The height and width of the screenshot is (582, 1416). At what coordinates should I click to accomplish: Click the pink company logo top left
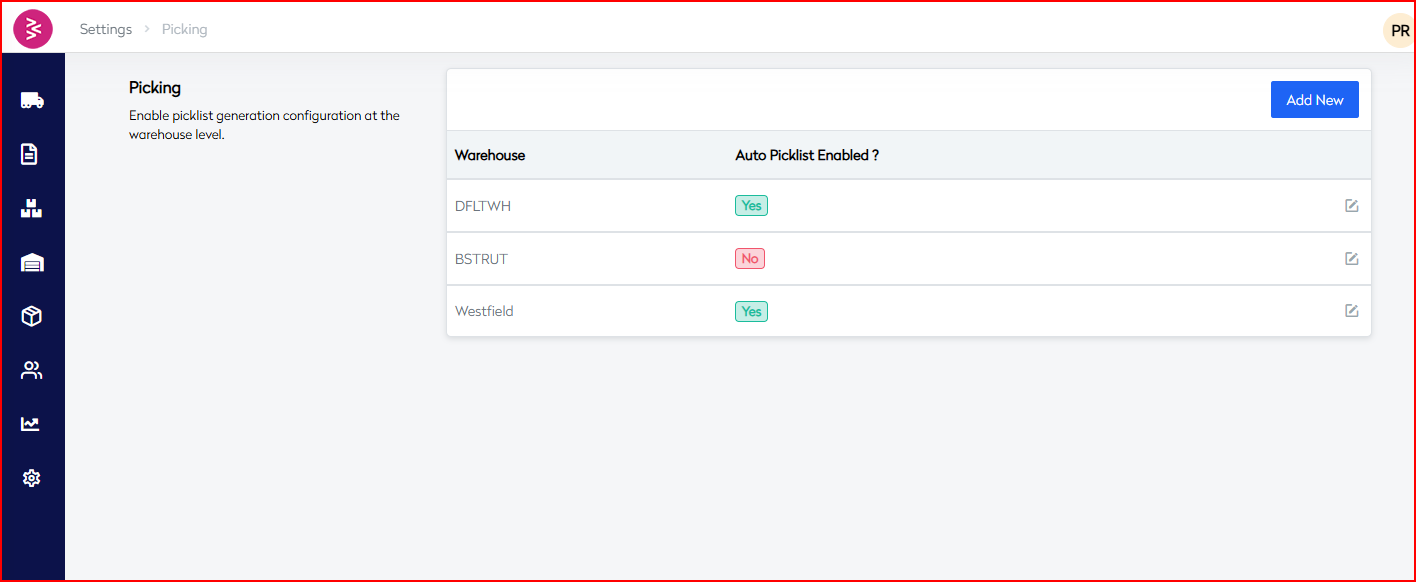tap(34, 29)
